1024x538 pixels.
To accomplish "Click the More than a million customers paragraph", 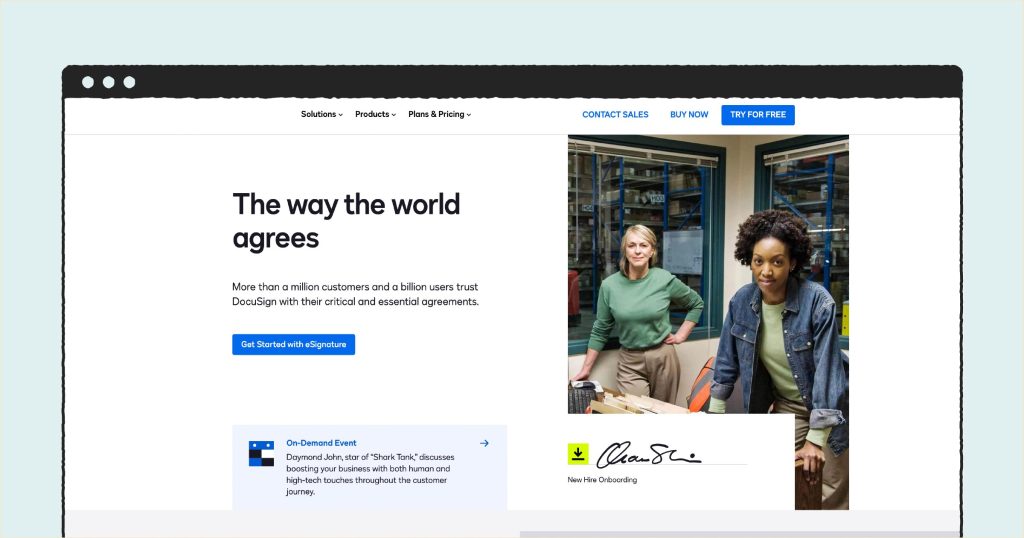I will coord(355,294).
